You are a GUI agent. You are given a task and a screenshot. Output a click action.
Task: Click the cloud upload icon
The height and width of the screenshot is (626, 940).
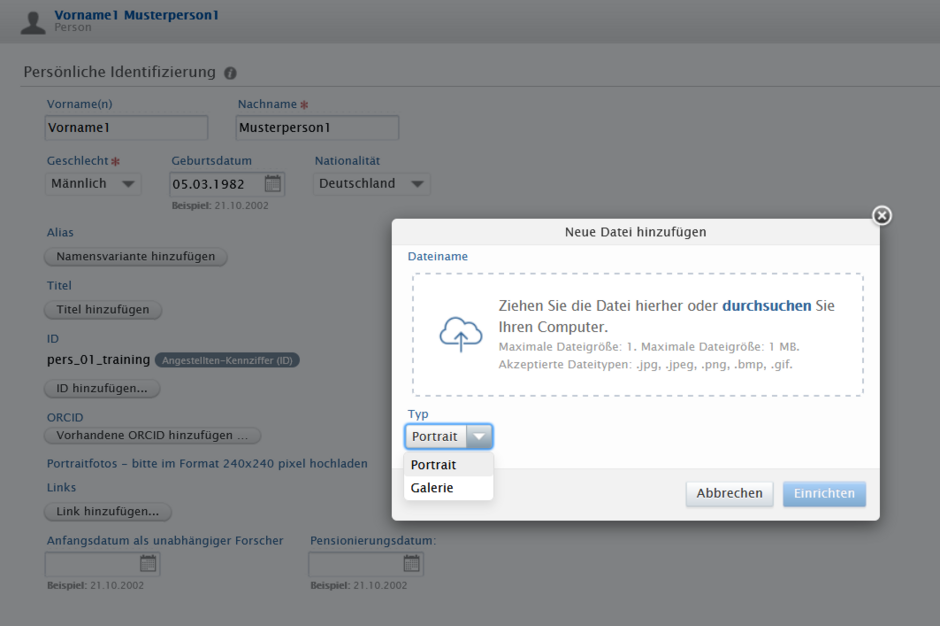click(460, 334)
